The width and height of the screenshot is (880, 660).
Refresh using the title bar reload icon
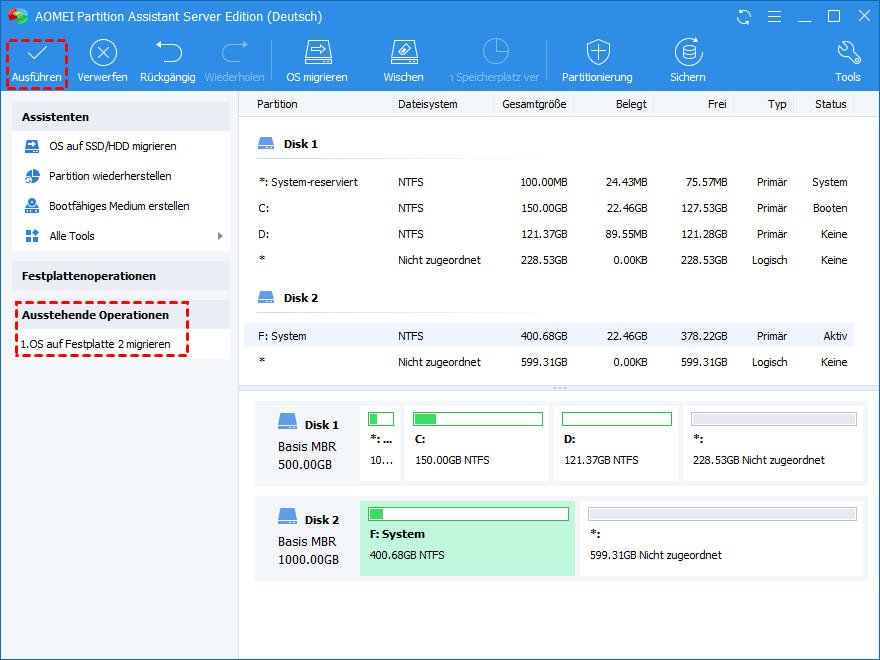743,17
